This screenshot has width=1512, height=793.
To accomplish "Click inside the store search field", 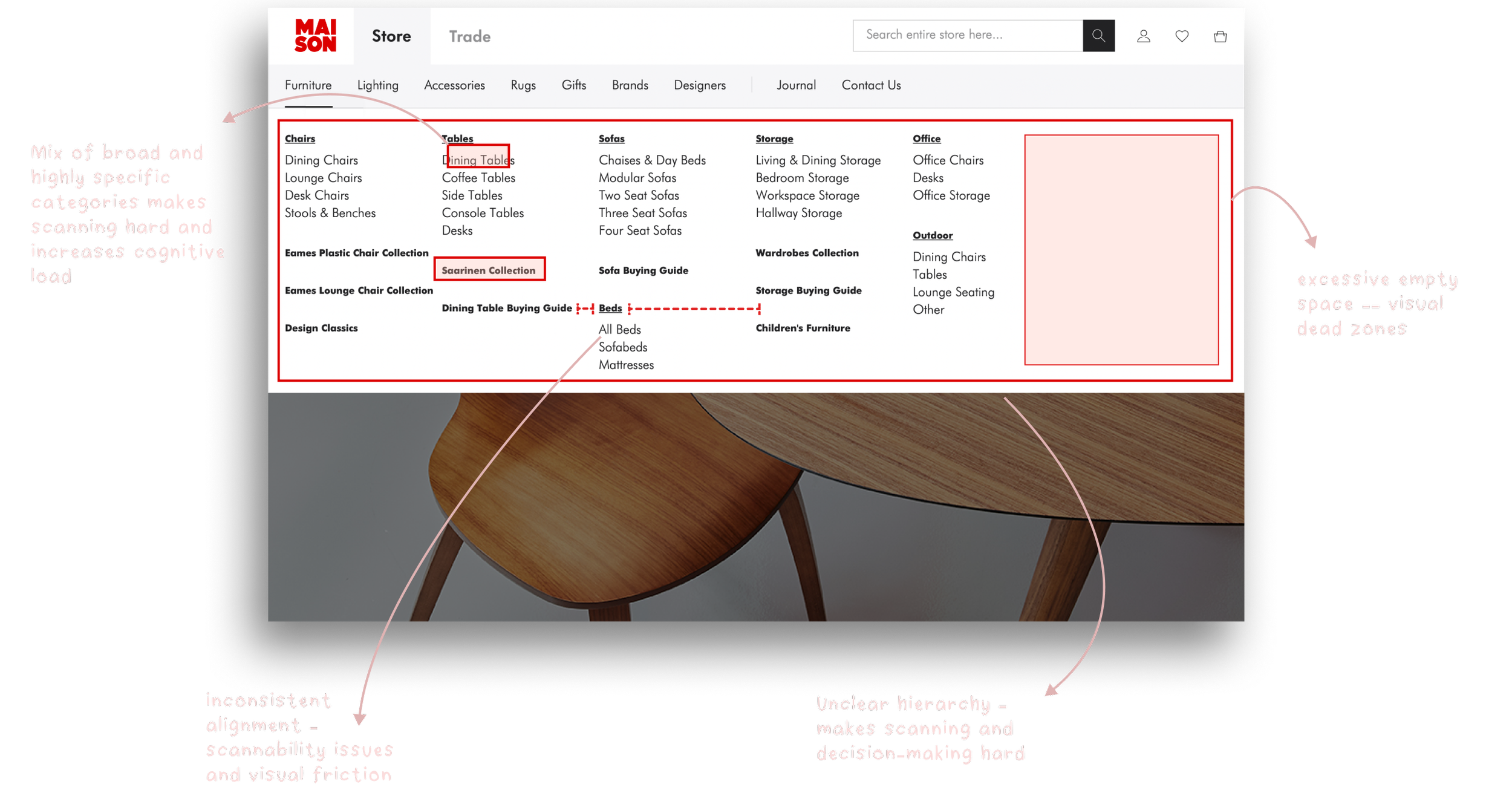I will pos(966,35).
